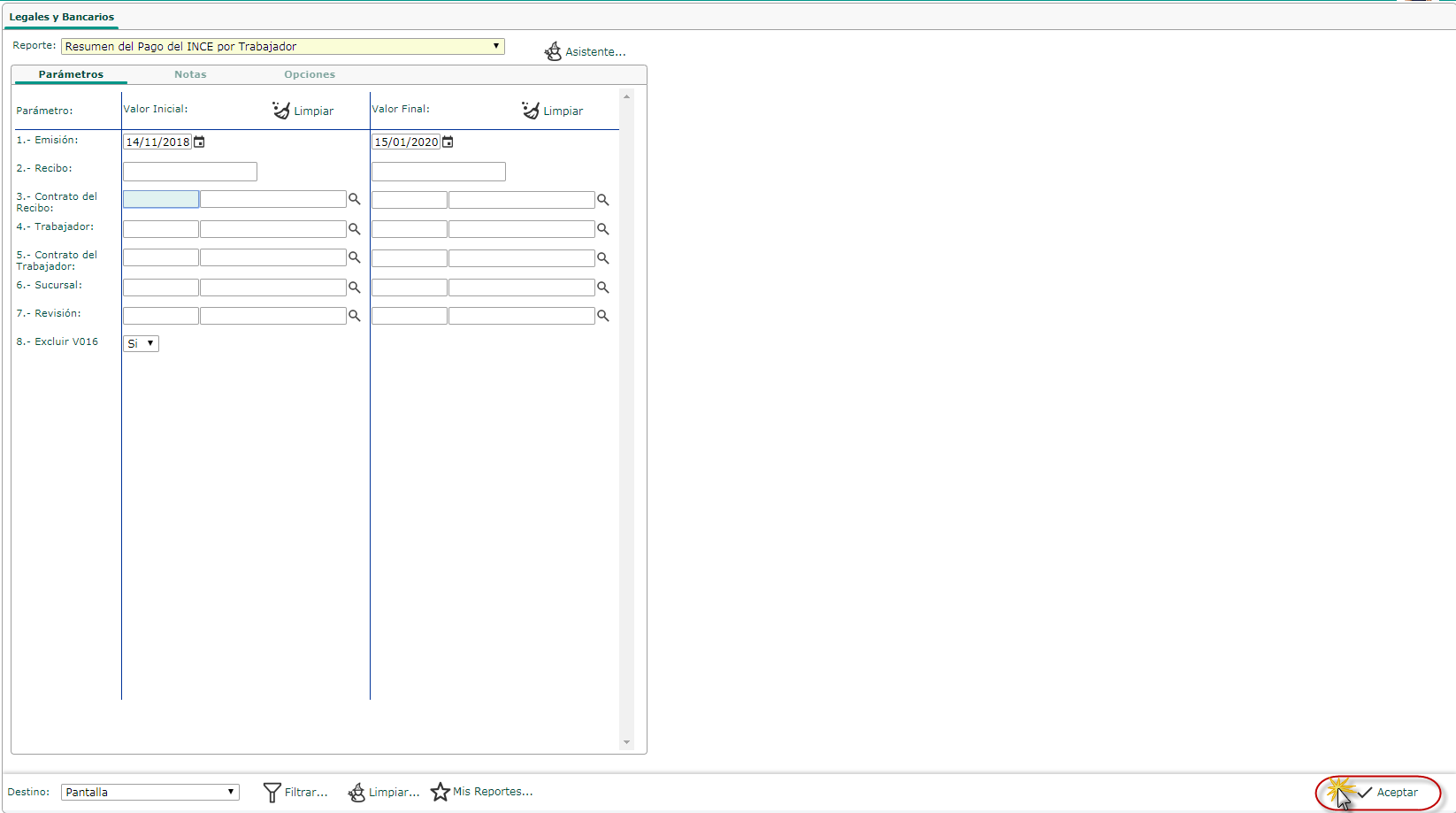
Task: Switch to the Notas tab
Action: tap(190, 74)
